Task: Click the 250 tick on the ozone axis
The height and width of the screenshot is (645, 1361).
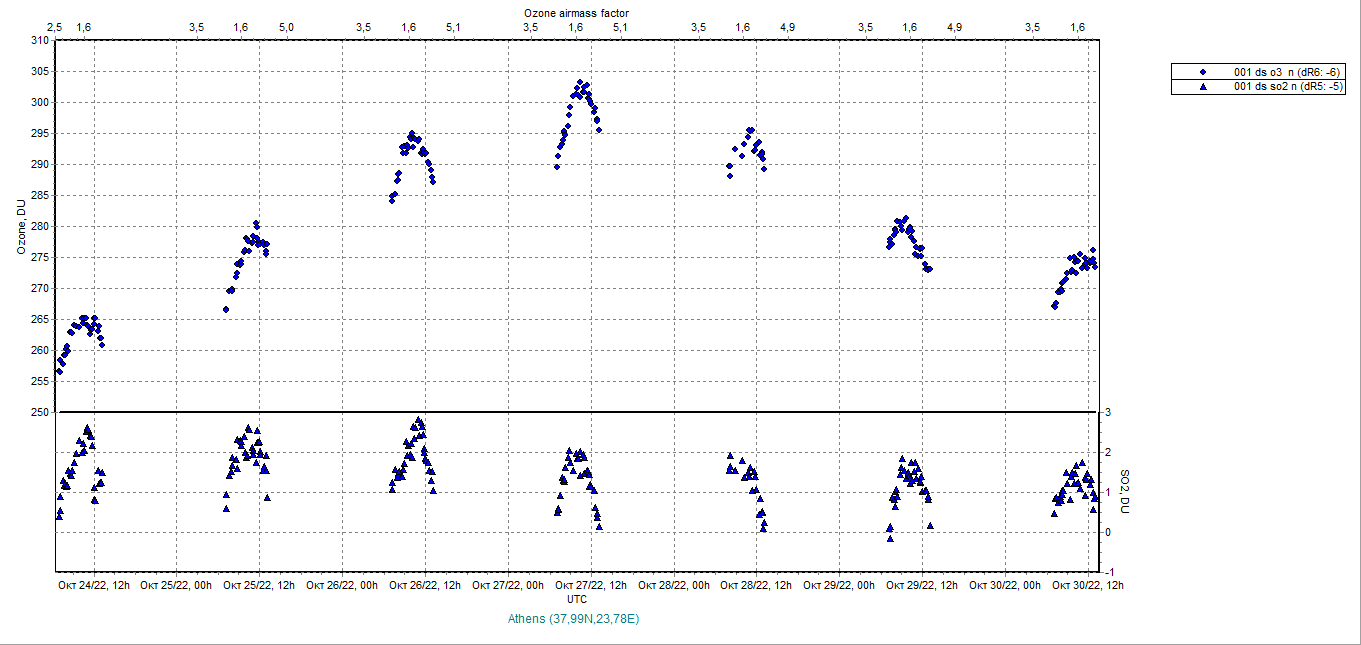Action: click(x=39, y=412)
